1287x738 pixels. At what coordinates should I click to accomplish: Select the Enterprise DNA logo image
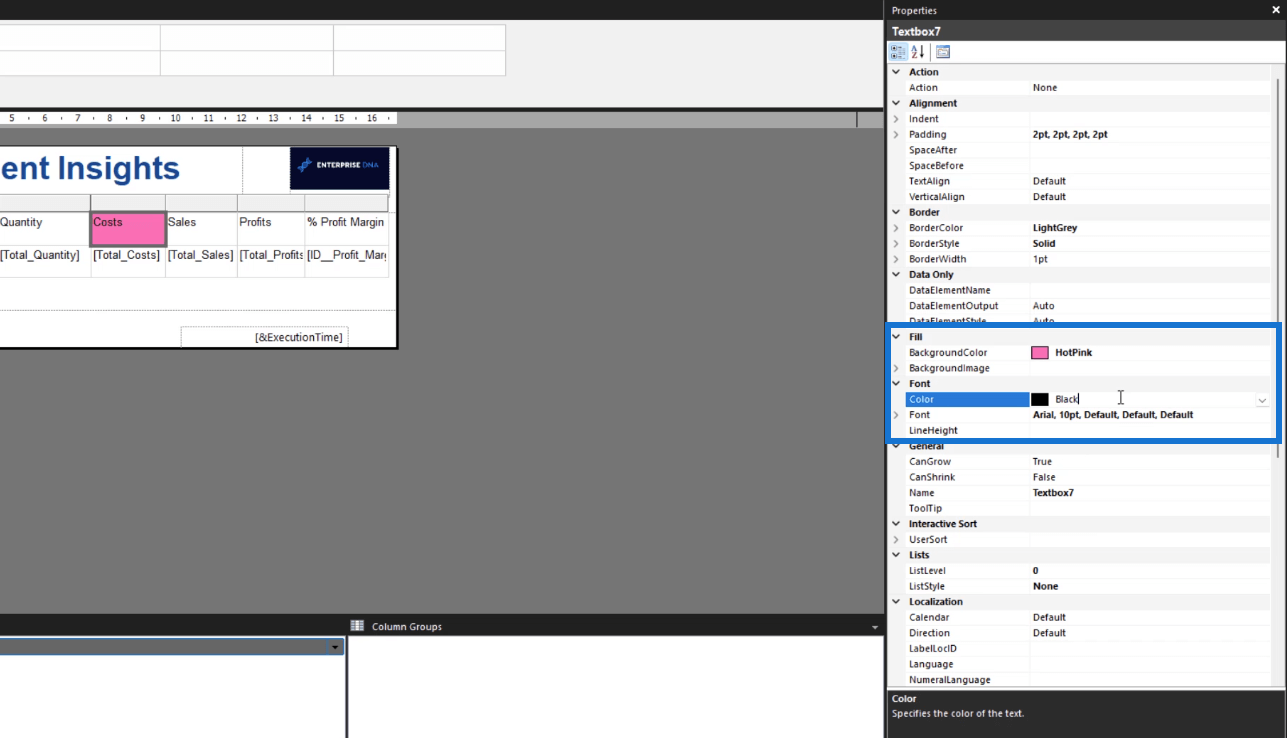tap(340, 168)
